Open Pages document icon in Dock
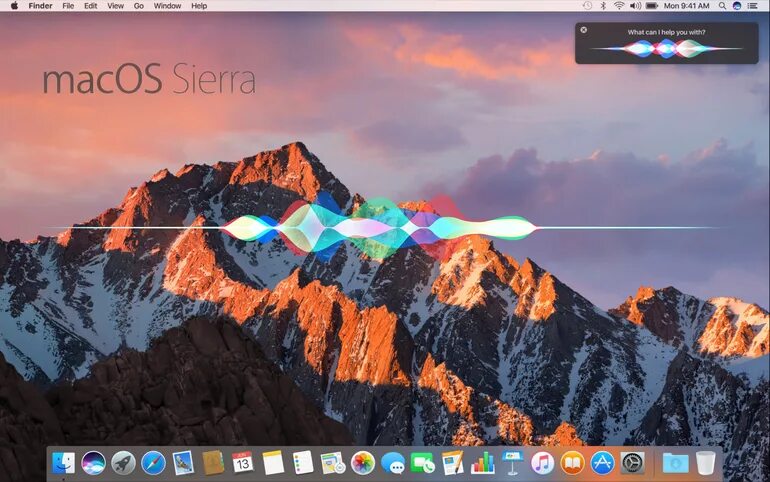The image size is (770, 482). click(453, 463)
